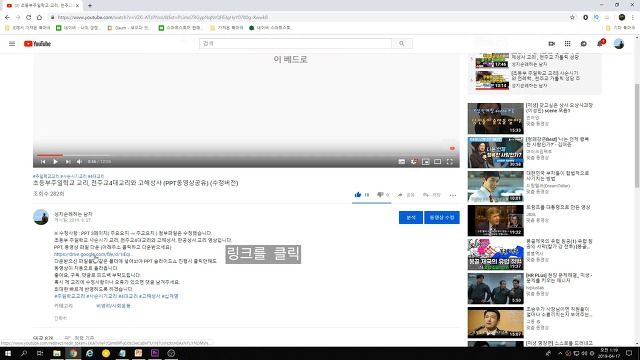640x360 pixels.
Task: Open the notifications bell
Action: 600,43
